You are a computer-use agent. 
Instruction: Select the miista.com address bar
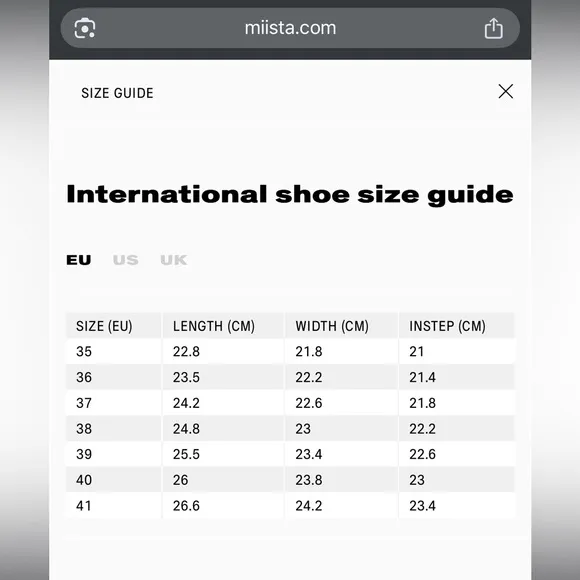(x=290, y=28)
